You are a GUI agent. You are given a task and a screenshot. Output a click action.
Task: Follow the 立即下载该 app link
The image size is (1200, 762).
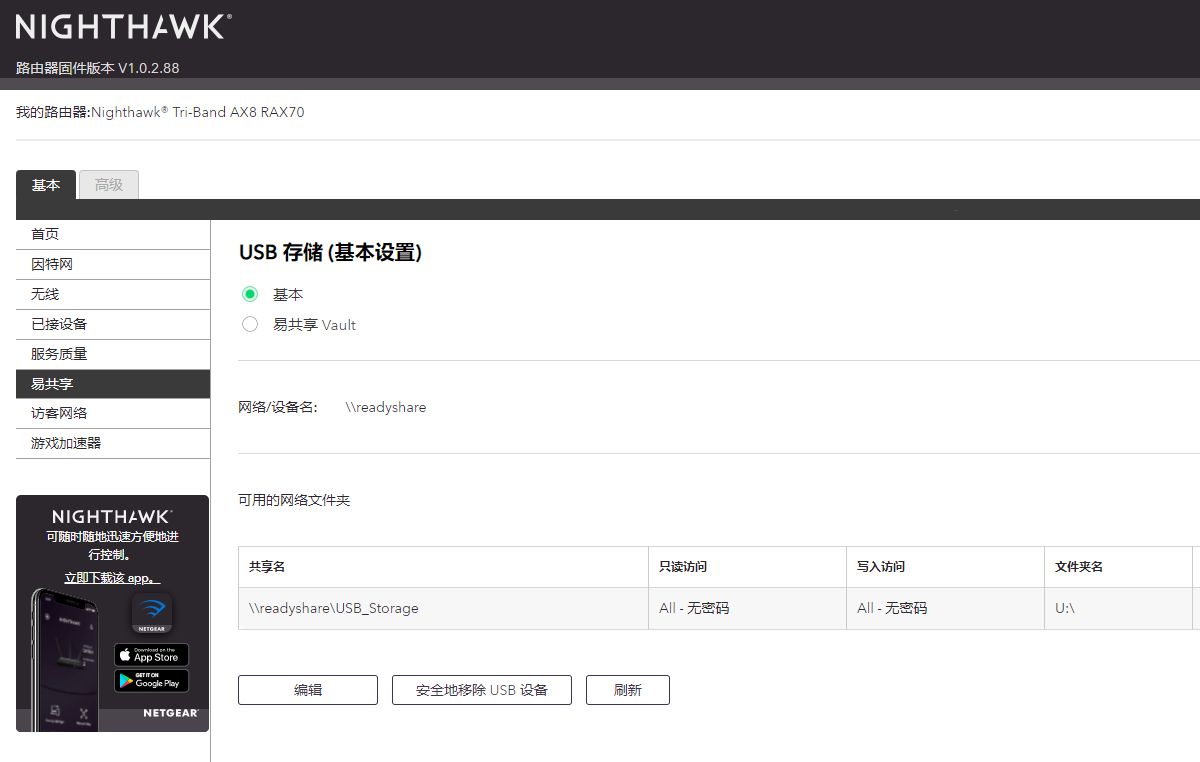pos(112,578)
